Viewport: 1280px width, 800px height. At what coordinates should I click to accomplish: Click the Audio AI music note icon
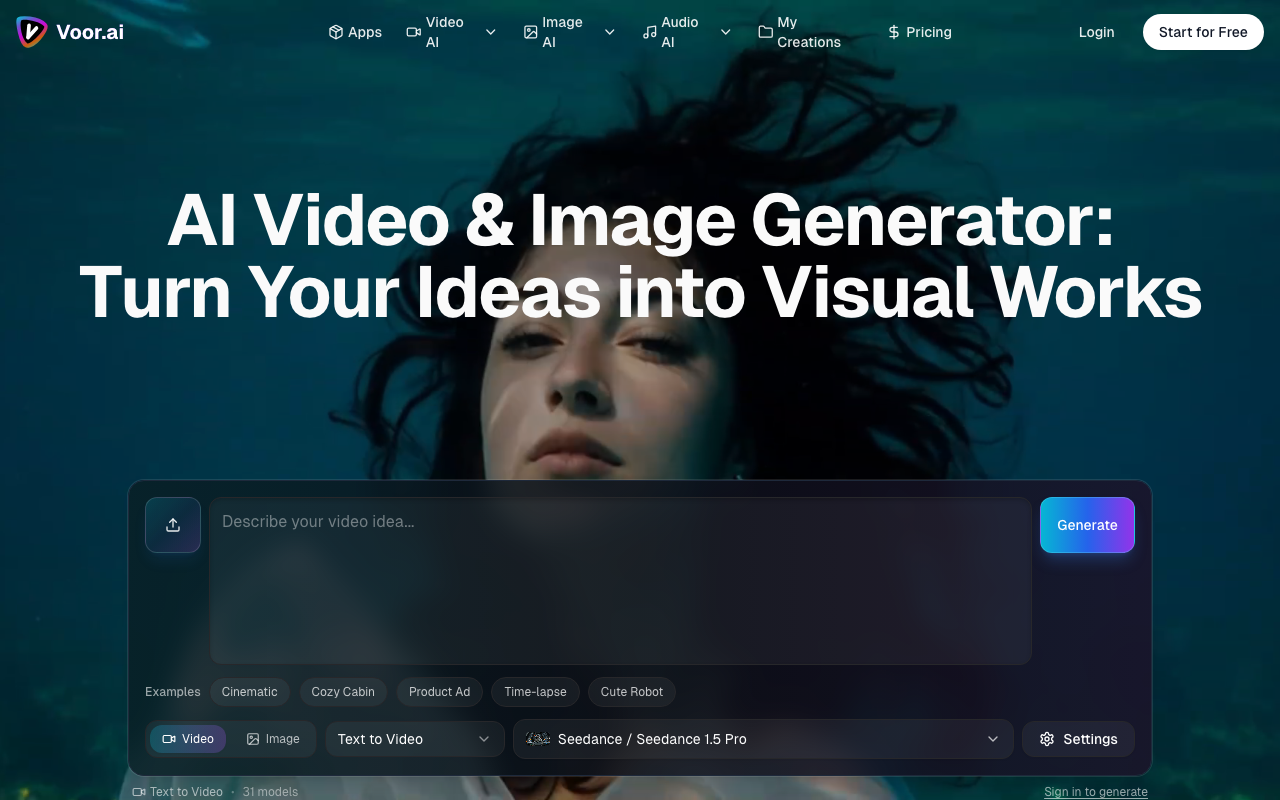tap(650, 32)
